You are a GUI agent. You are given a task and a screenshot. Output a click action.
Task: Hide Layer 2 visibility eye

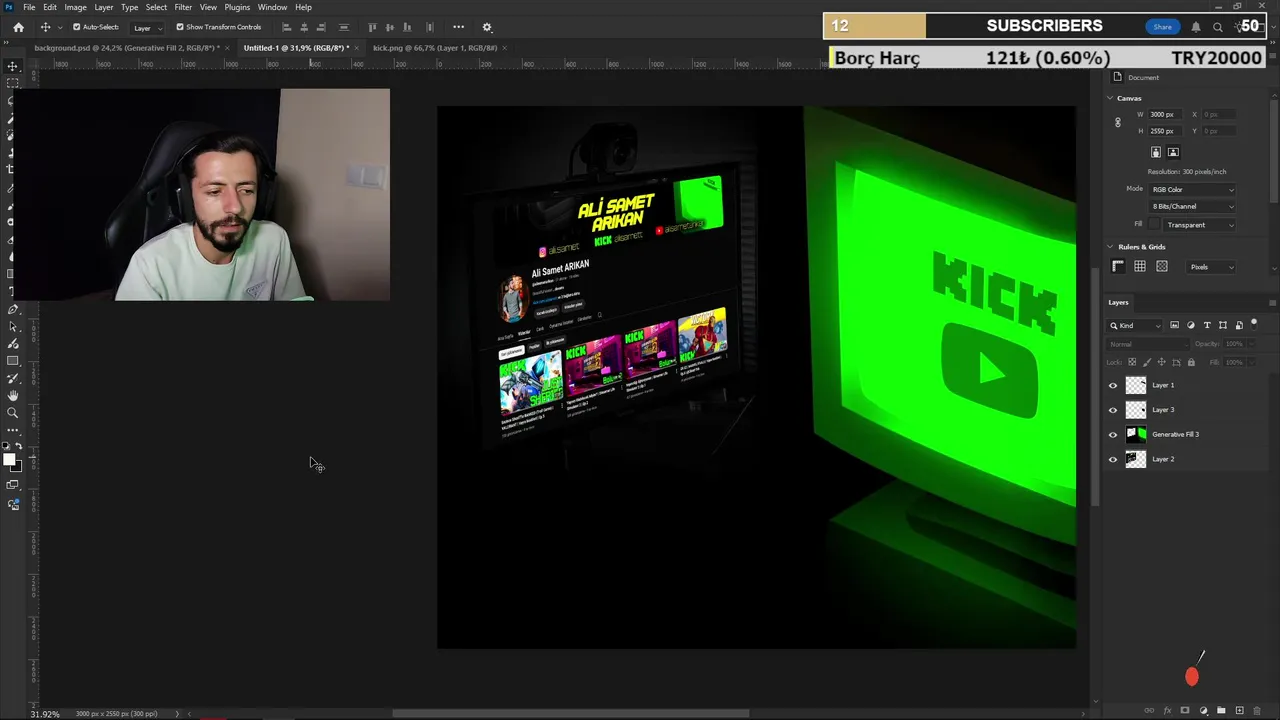tap(1113, 459)
